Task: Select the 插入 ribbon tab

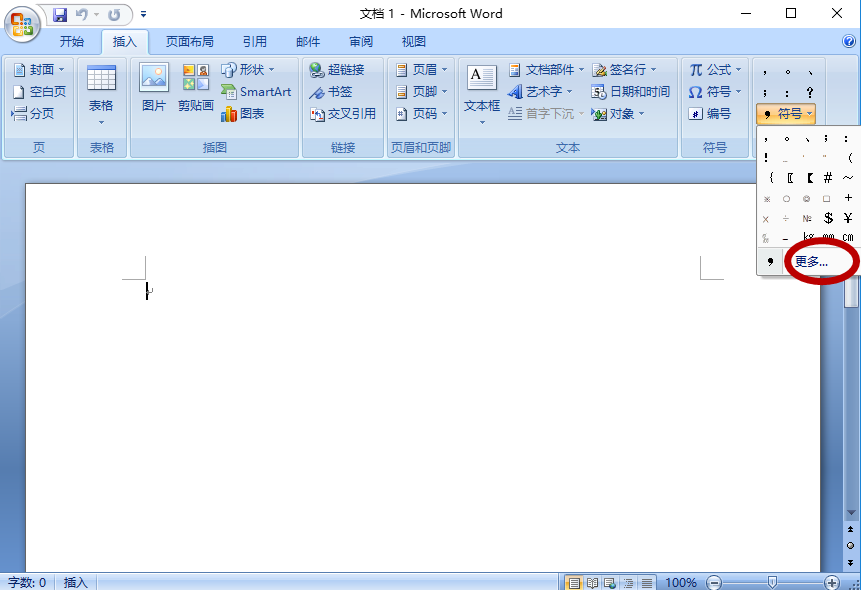Action: pyautogui.click(x=125, y=42)
